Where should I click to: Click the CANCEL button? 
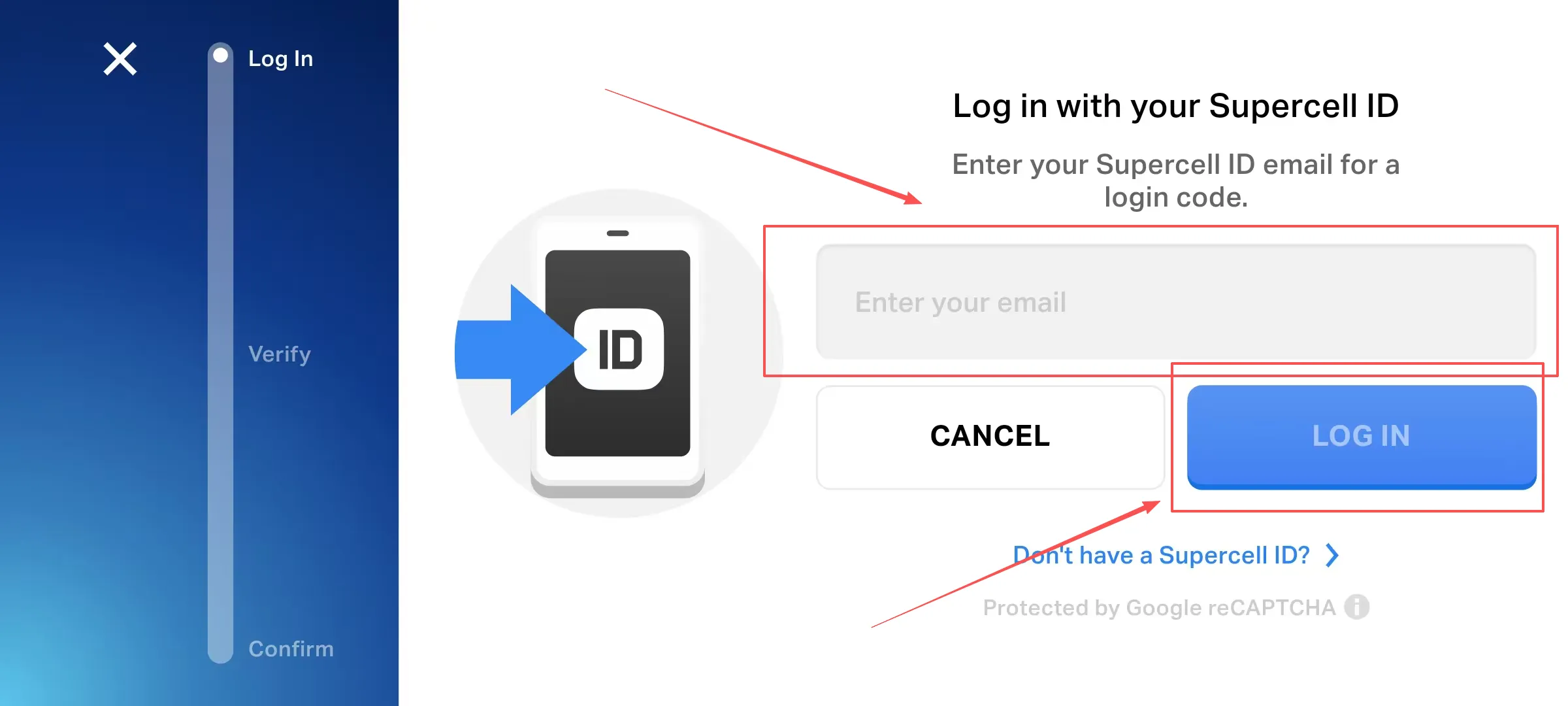click(990, 437)
